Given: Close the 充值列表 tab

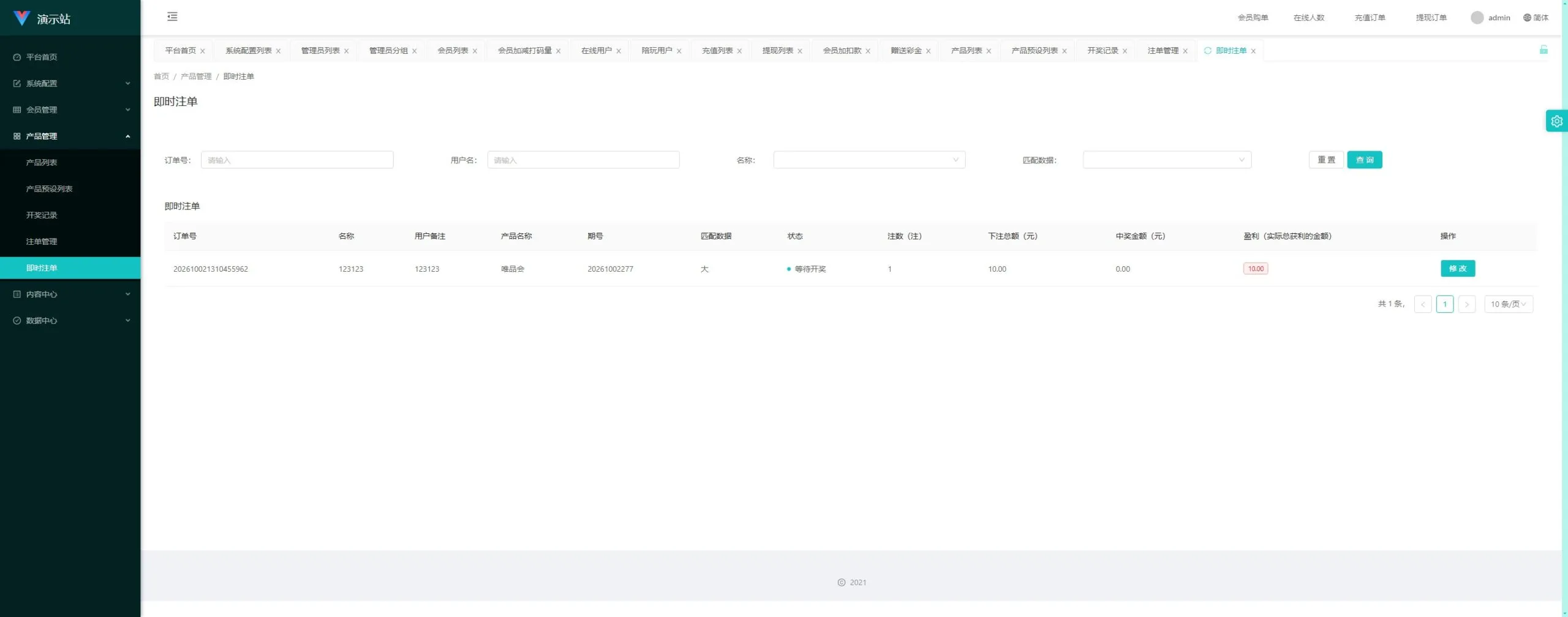Looking at the screenshot, I should tap(739, 51).
